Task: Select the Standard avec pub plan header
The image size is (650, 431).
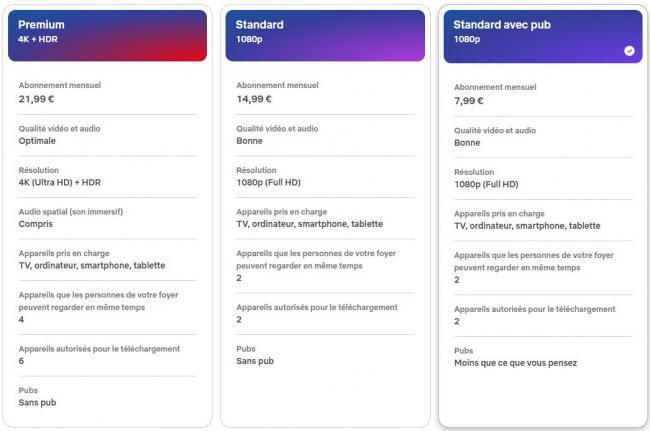Action: 543,36
